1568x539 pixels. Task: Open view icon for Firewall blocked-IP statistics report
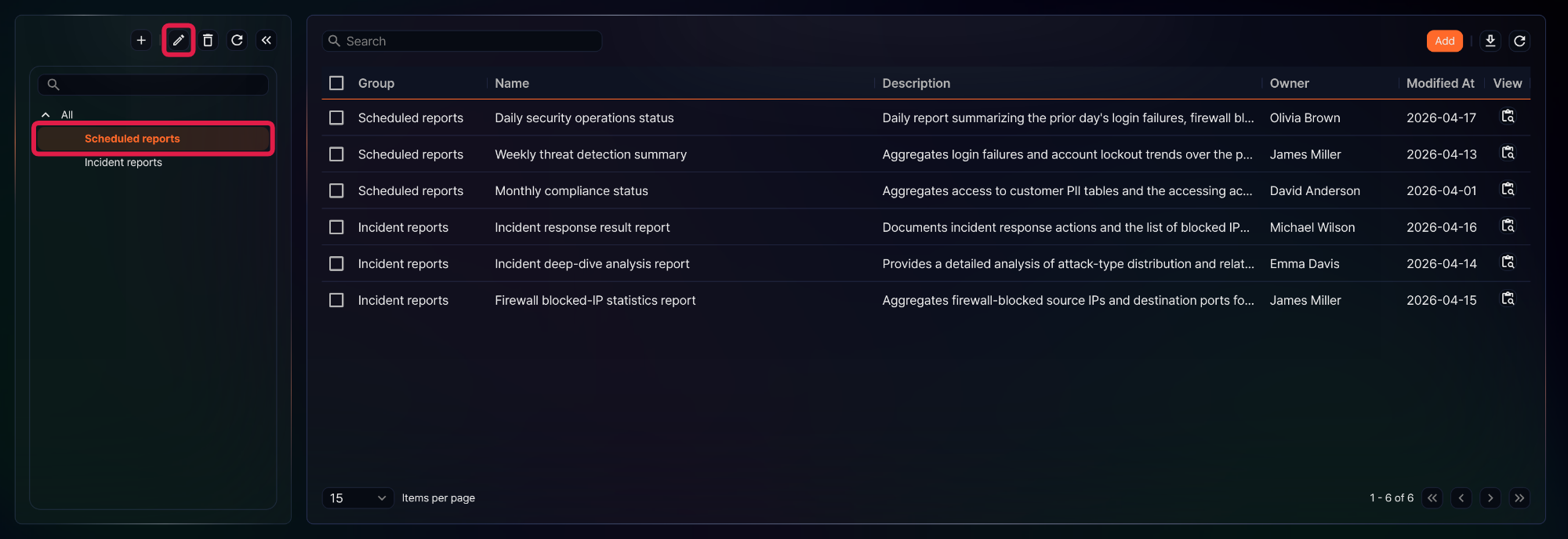point(1508,299)
